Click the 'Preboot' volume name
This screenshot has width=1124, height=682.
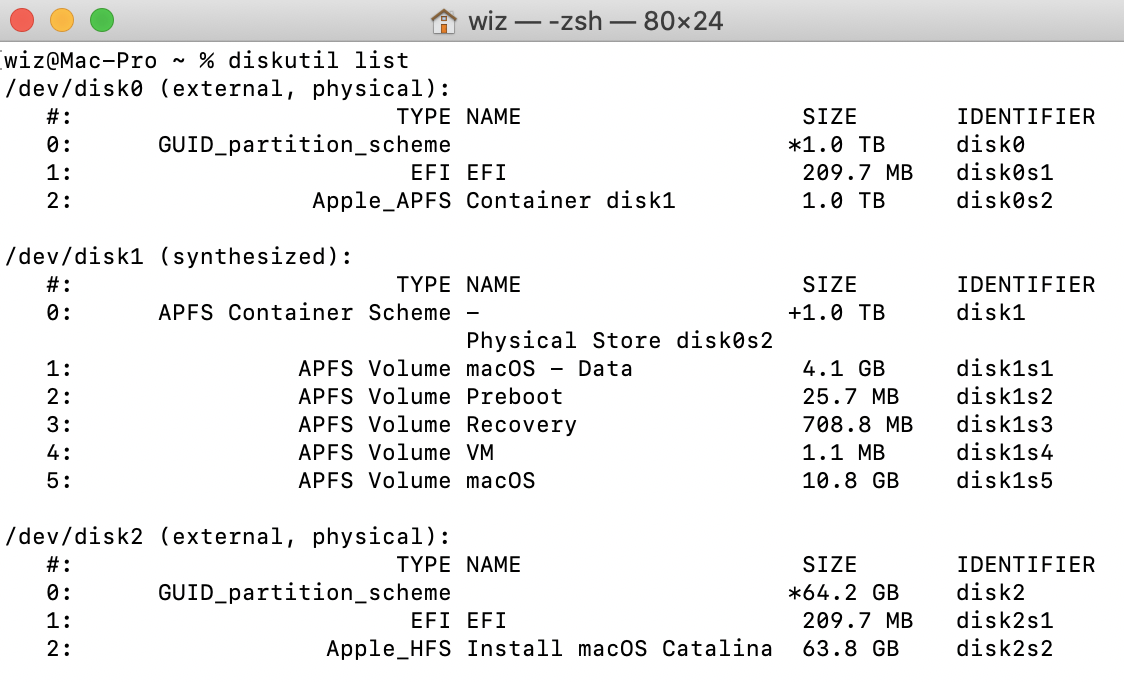click(x=515, y=397)
